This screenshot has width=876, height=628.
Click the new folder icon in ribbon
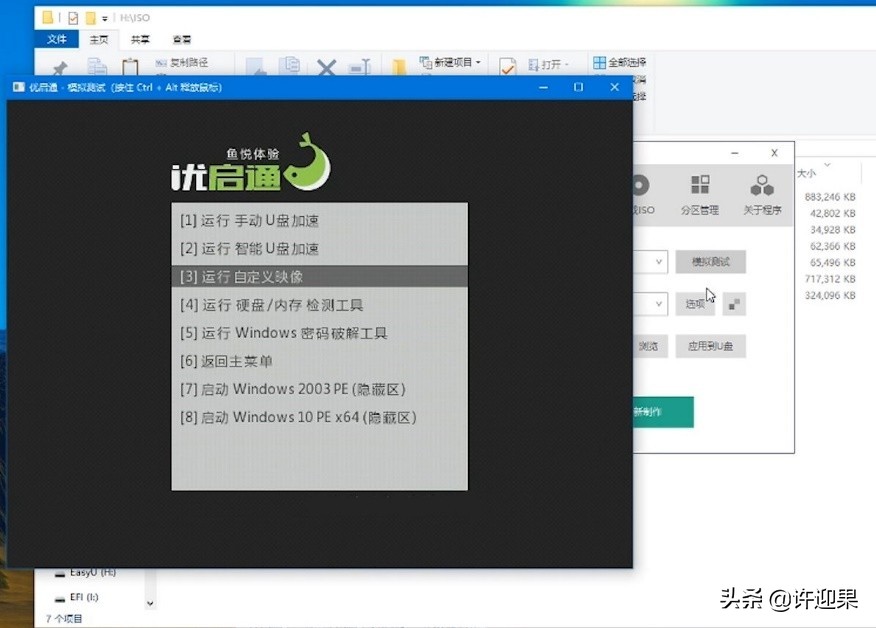pyautogui.click(x=399, y=67)
